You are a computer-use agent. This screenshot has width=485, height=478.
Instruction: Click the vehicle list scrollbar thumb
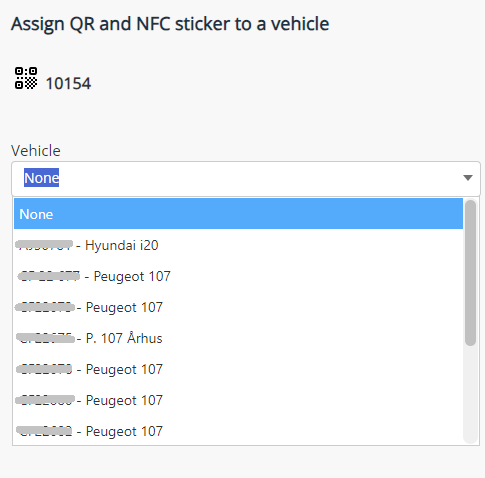click(x=470, y=273)
